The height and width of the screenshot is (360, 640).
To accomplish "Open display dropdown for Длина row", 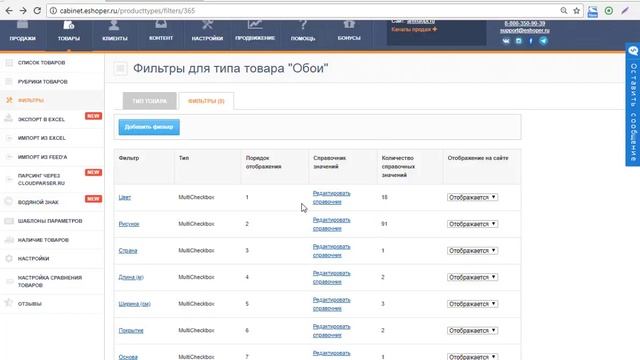I will click(x=472, y=277).
